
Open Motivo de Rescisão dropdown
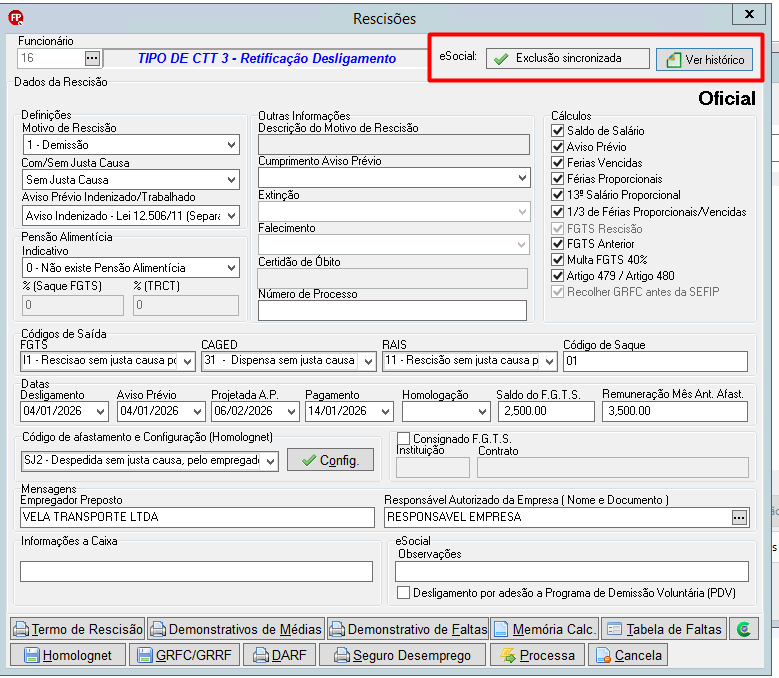click(x=232, y=145)
